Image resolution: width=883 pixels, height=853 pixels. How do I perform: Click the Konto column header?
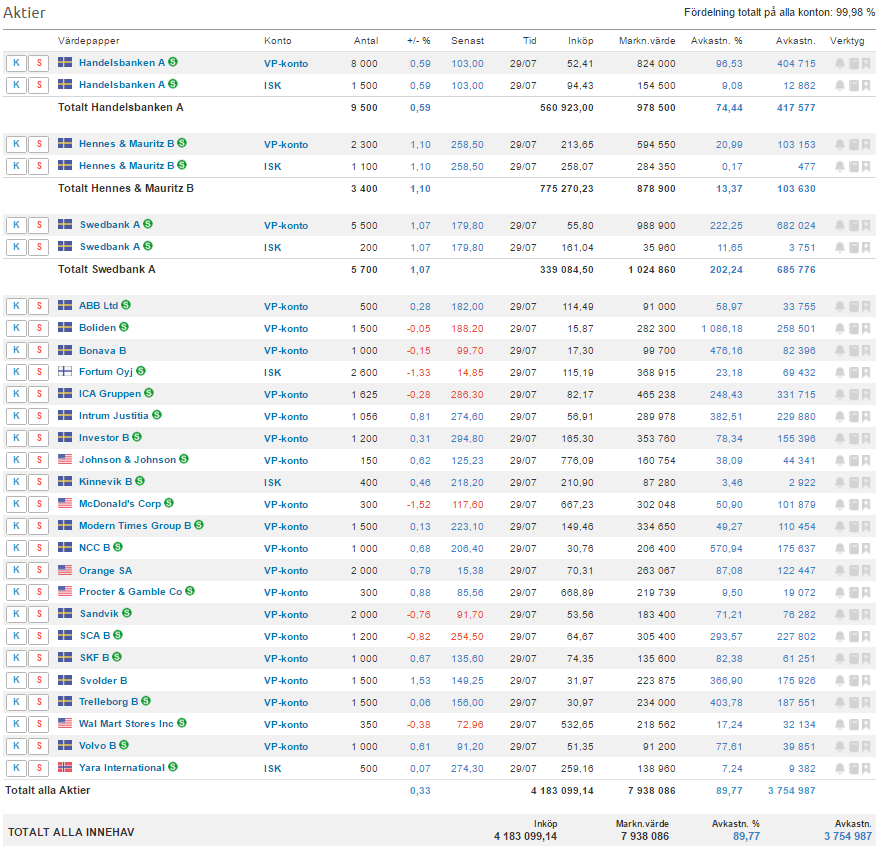(278, 41)
